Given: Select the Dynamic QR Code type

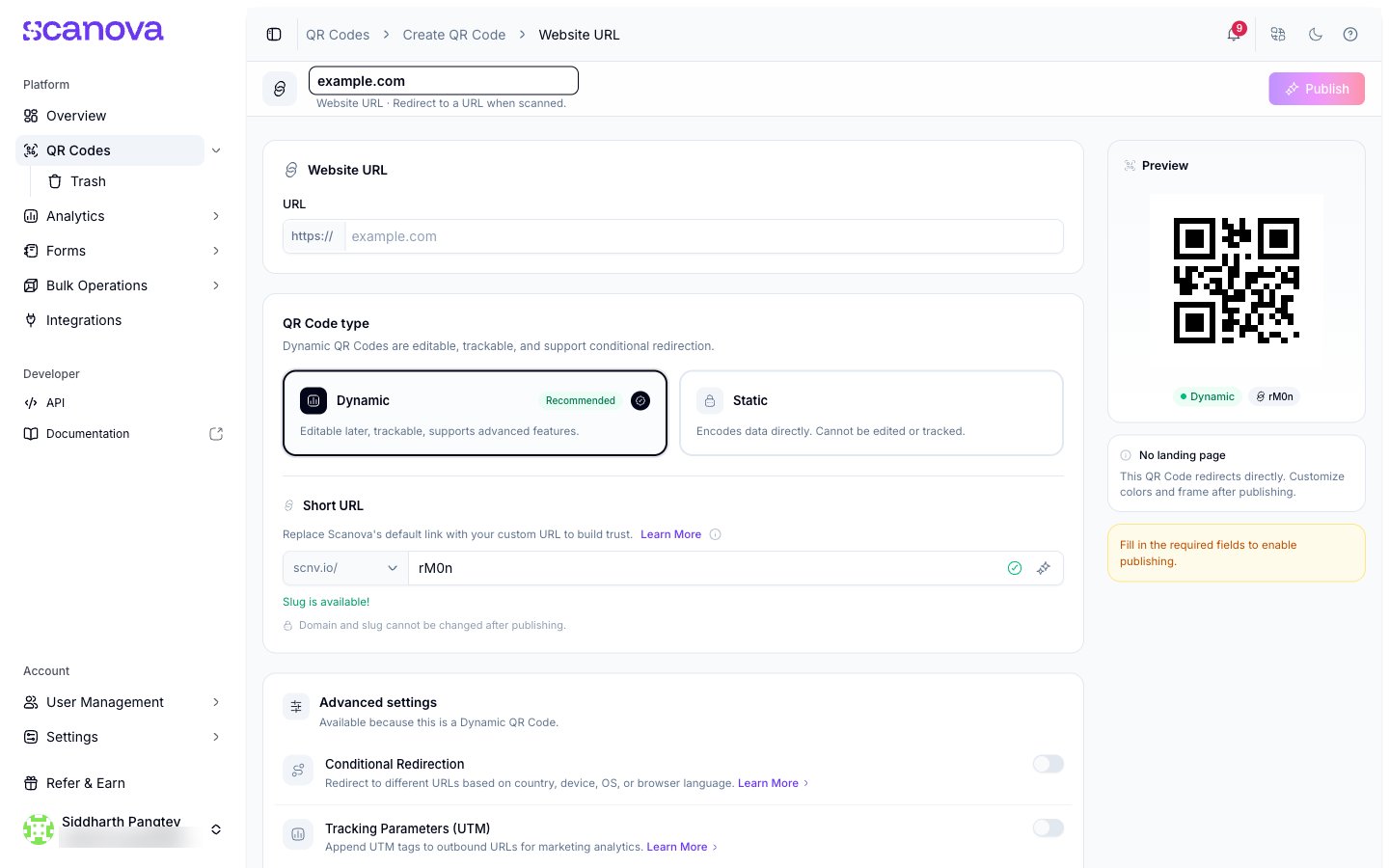Looking at the screenshot, I should pyautogui.click(x=475, y=413).
